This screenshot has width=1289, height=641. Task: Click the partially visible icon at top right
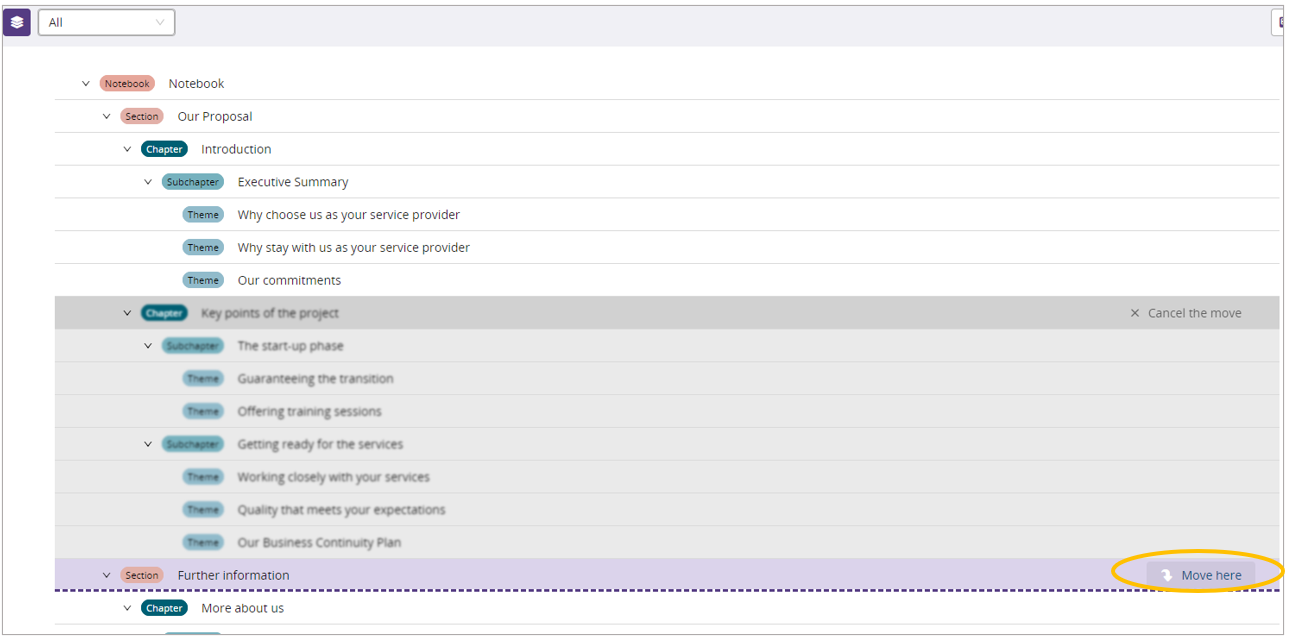pos(1279,22)
